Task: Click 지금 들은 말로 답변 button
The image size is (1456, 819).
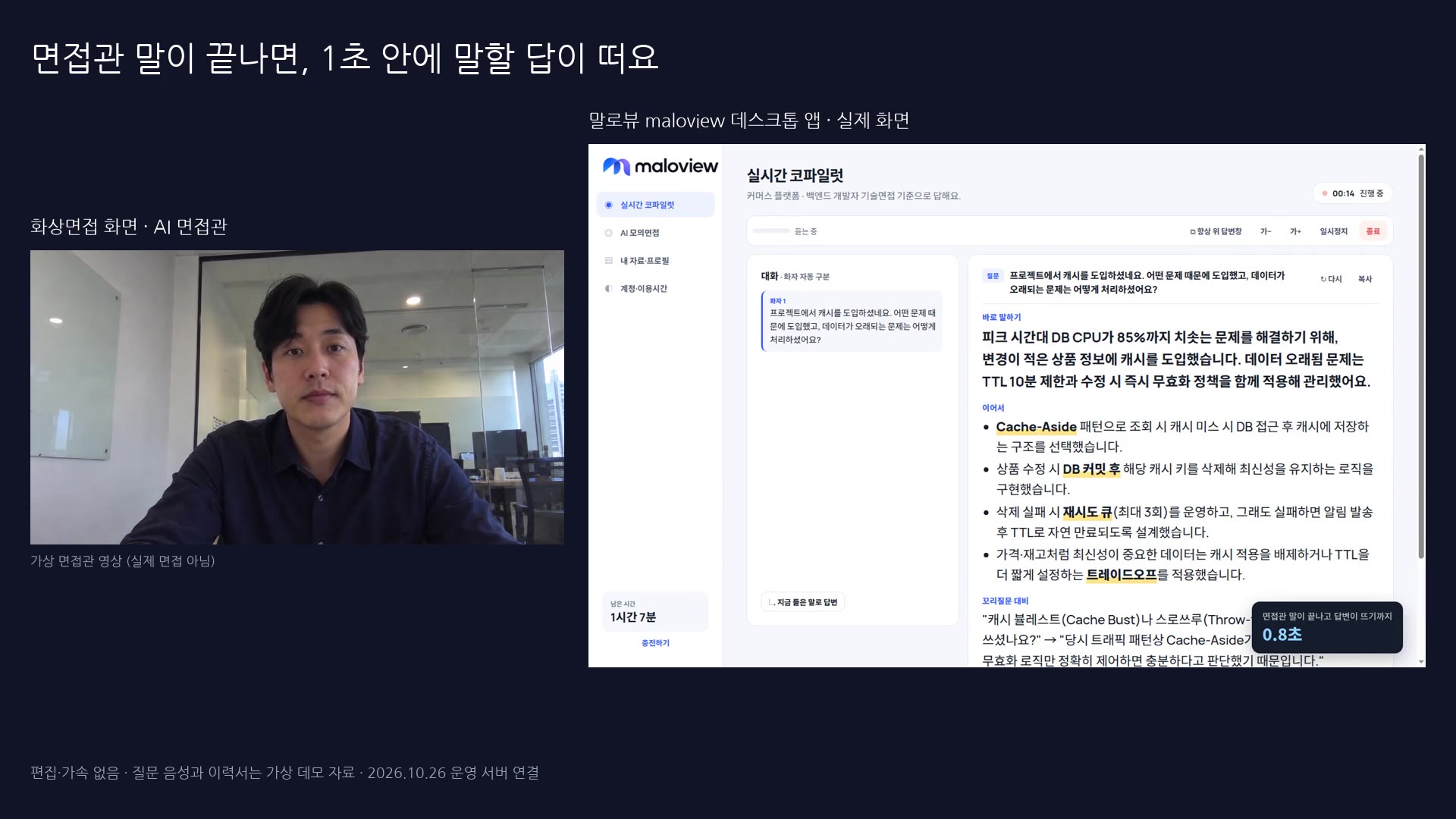Action: click(x=803, y=602)
